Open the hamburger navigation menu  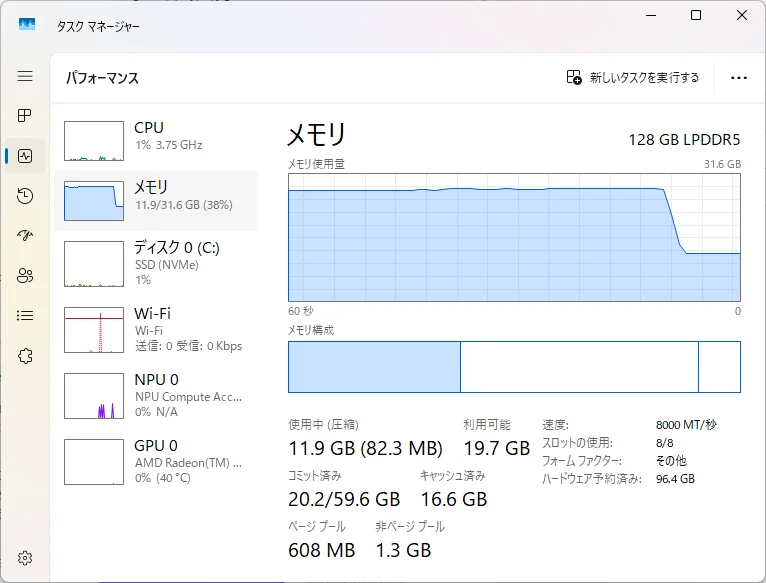[25, 76]
